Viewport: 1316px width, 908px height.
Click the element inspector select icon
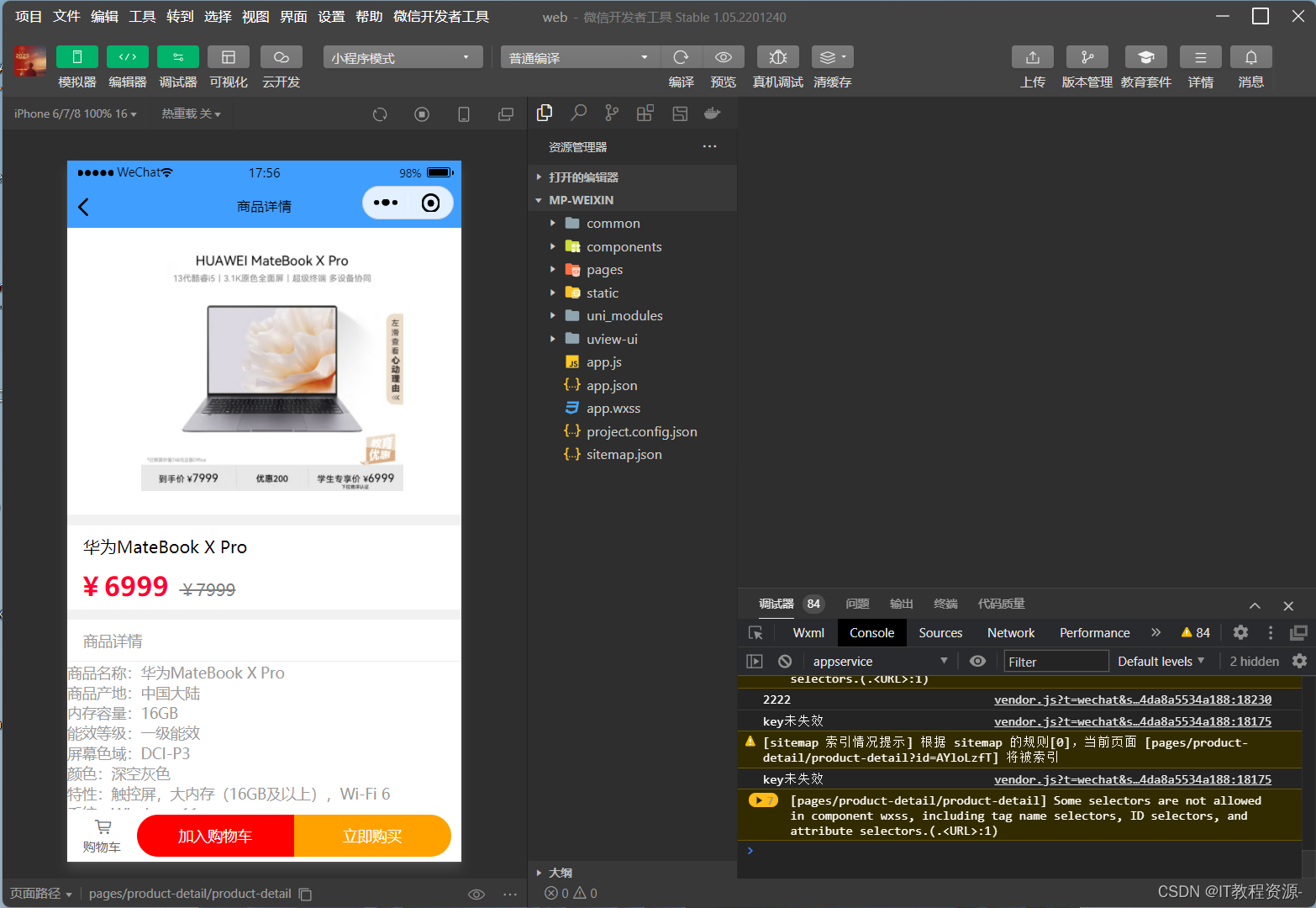(x=755, y=633)
